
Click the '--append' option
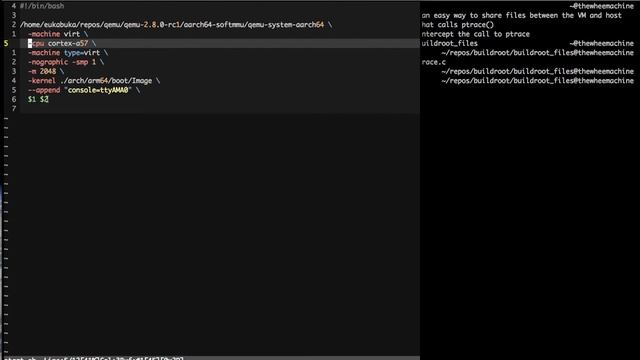pos(44,90)
